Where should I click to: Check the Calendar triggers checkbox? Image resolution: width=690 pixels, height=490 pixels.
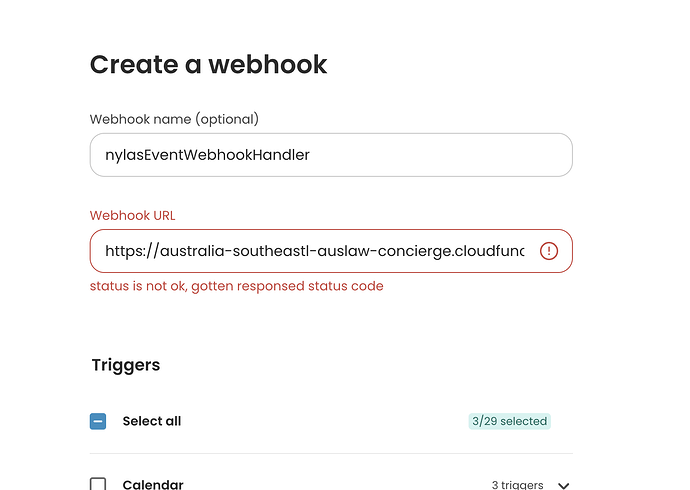click(x=98, y=484)
